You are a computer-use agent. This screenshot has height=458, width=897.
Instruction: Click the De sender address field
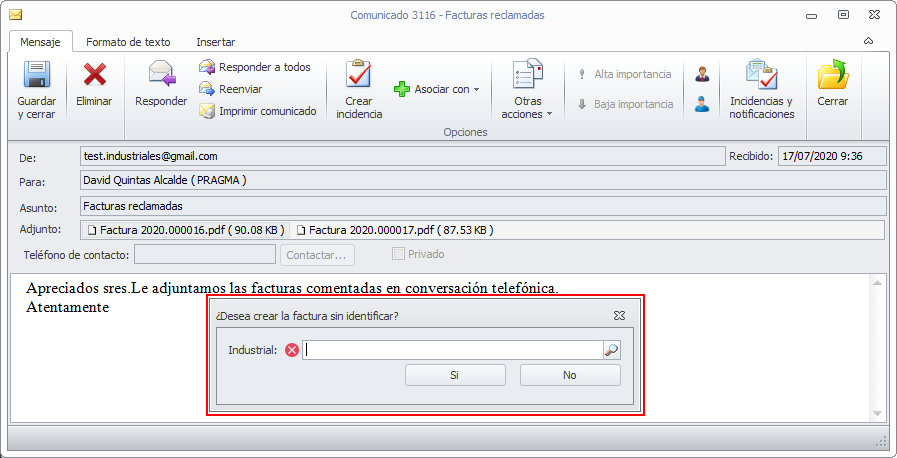[403, 156]
